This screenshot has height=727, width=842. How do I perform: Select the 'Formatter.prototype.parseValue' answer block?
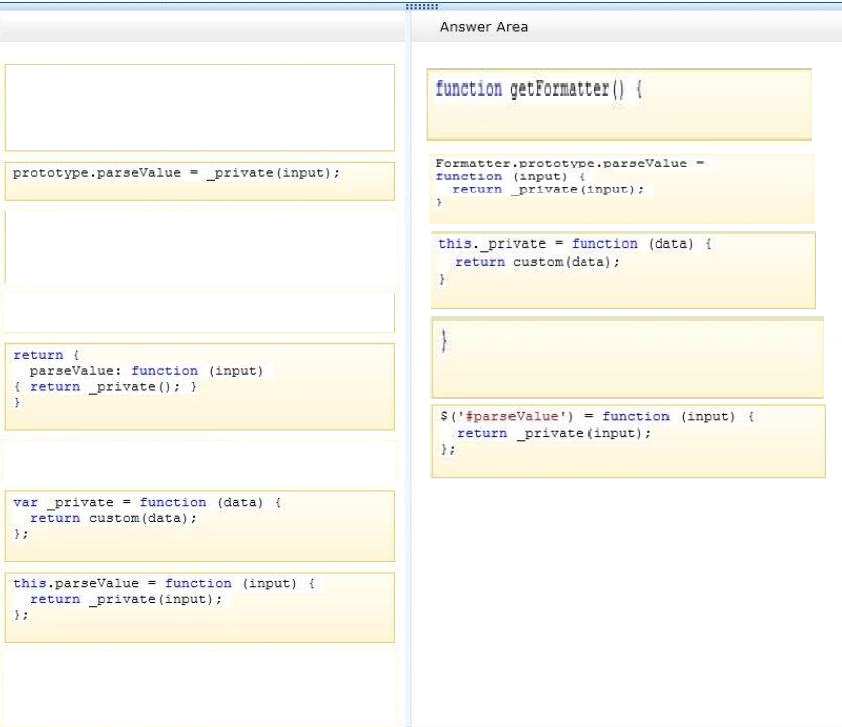pyautogui.click(x=622, y=188)
